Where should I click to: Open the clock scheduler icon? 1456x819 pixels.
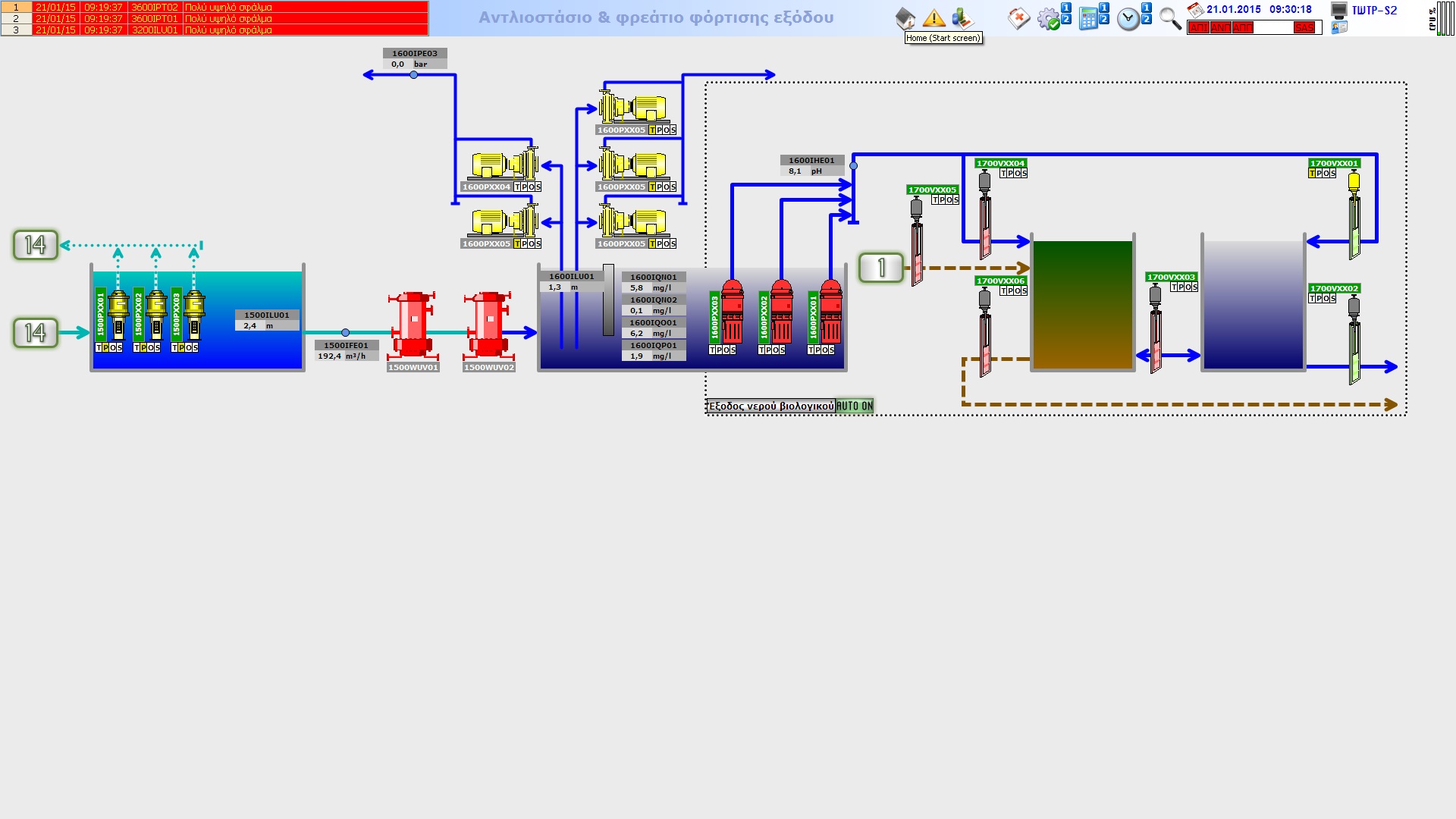[x=1128, y=19]
